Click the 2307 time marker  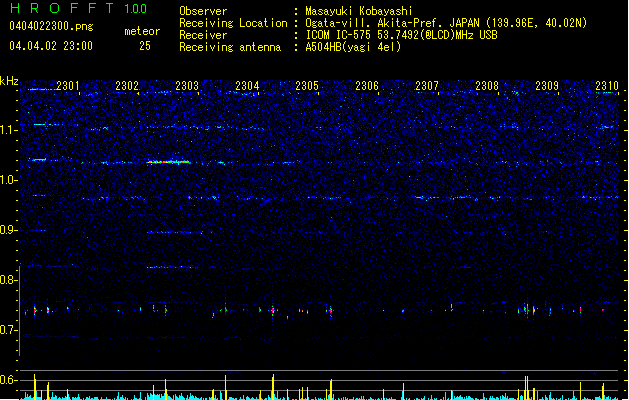[x=427, y=86]
